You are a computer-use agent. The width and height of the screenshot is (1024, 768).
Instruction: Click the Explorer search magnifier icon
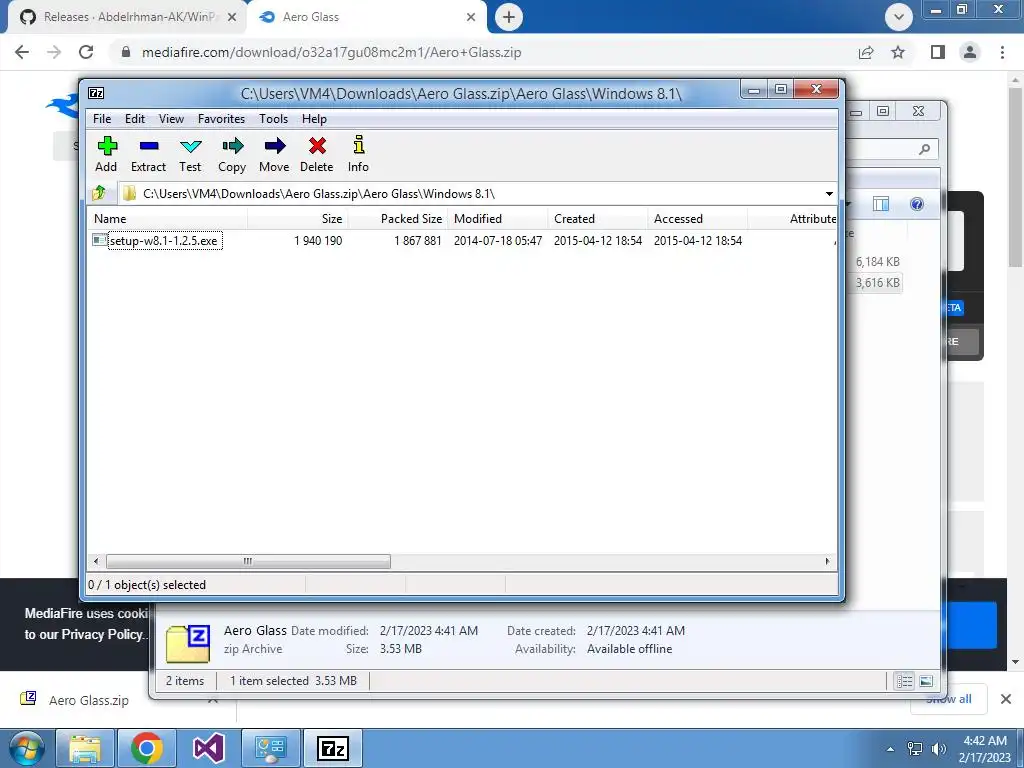coord(924,150)
